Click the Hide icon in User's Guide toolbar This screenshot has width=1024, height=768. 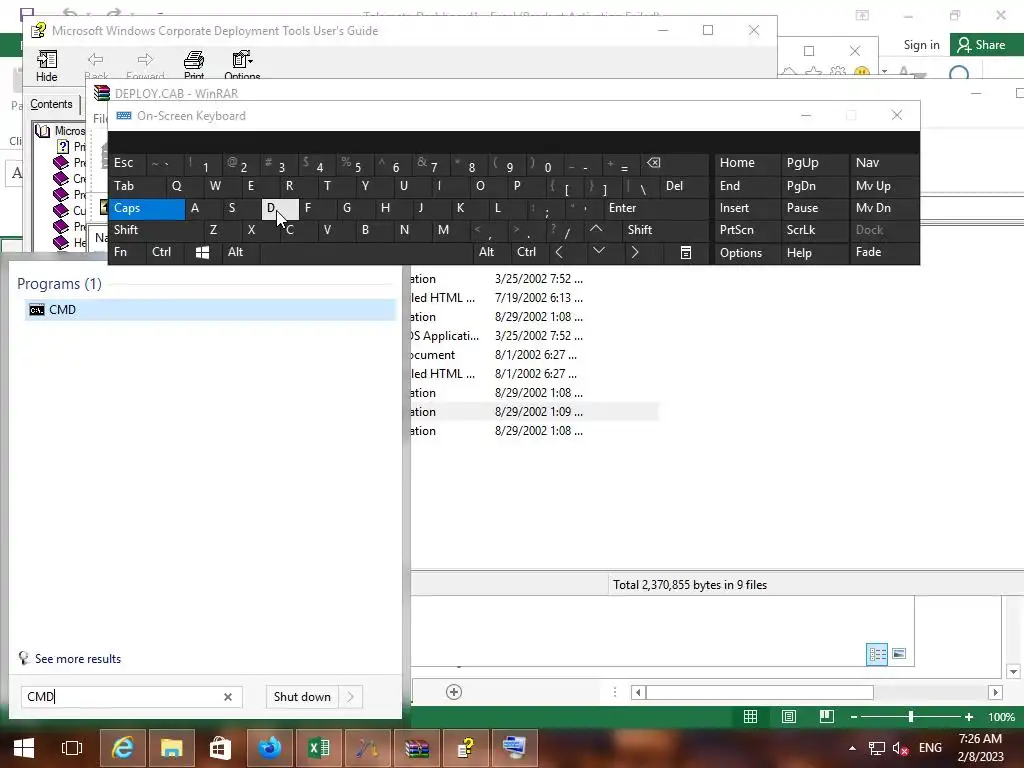(46, 65)
